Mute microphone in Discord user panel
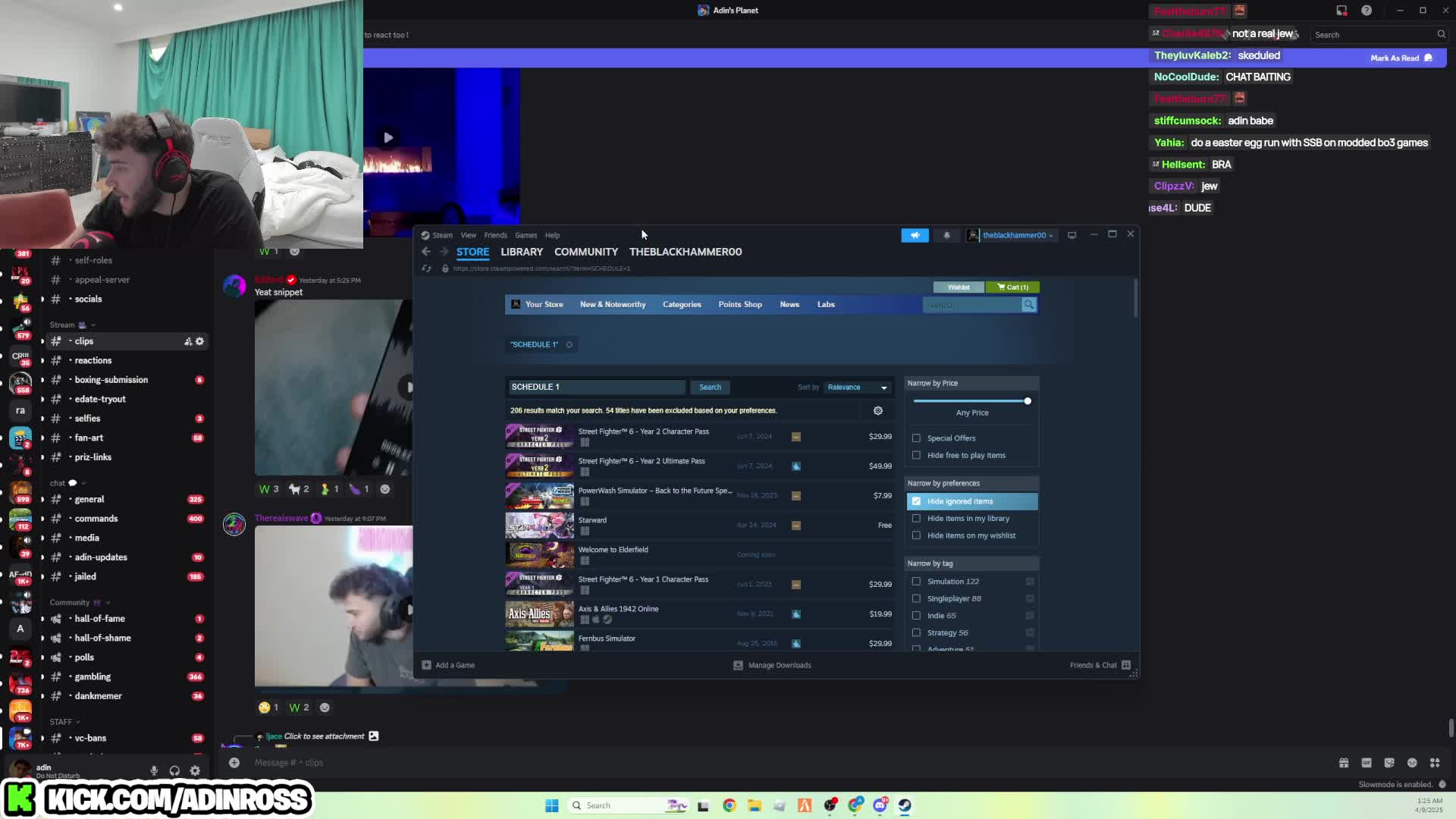Viewport: 1456px width, 819px height. (154, 770)
